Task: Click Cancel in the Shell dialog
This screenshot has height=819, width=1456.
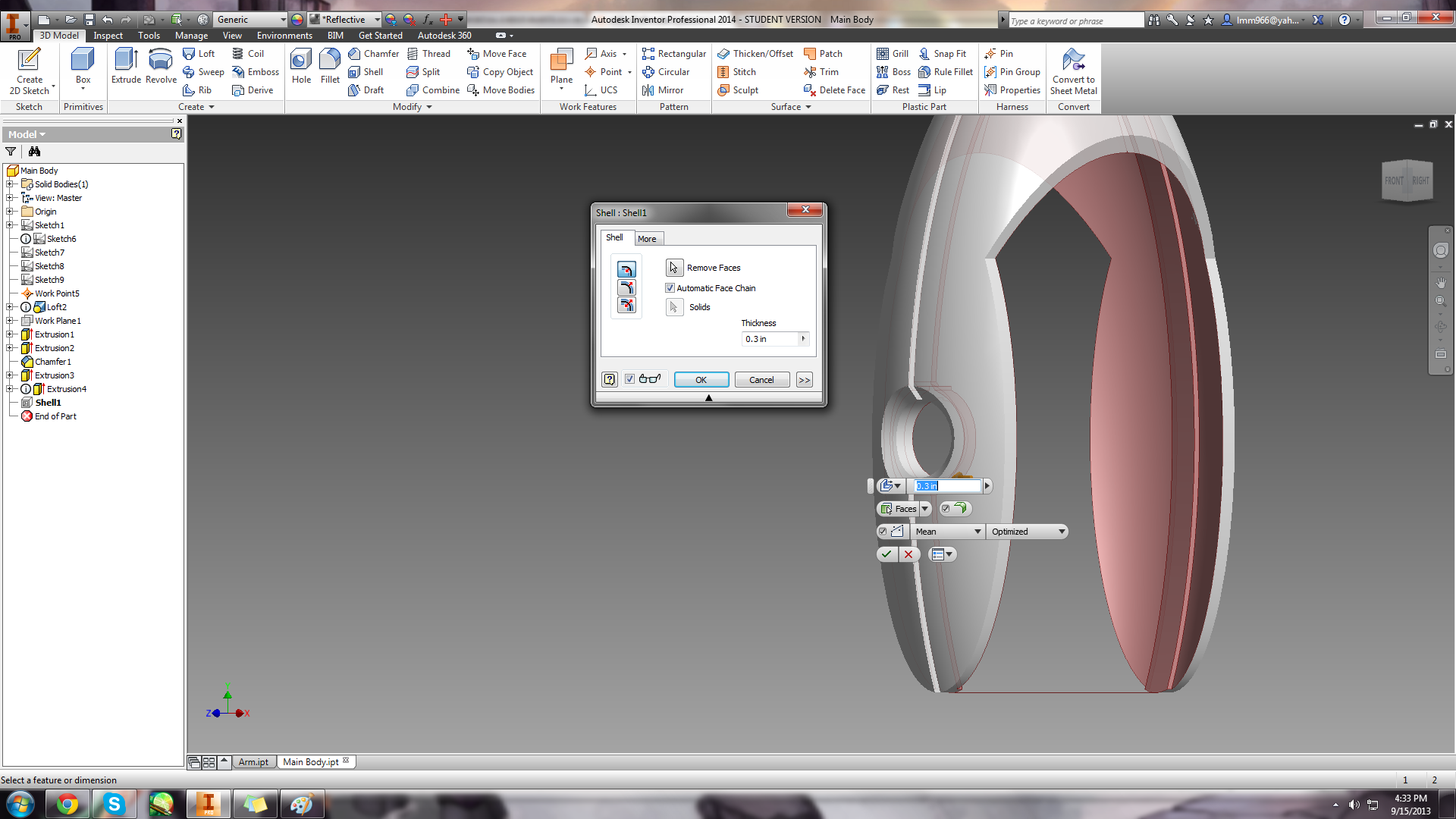Action: tap(761, 380)
